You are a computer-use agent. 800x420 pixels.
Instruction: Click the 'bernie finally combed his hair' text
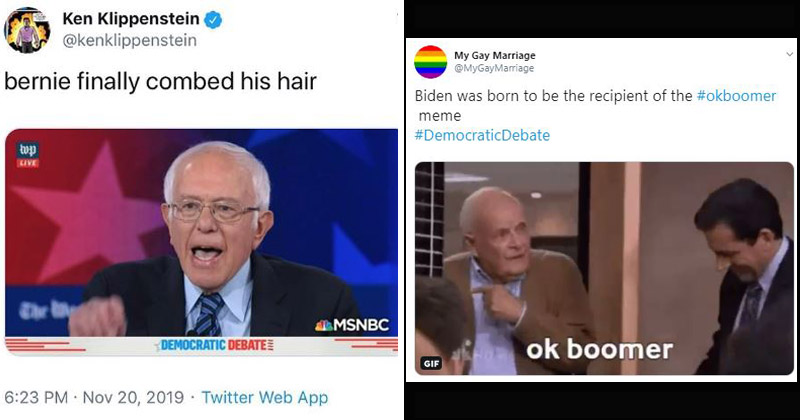pyautogui.click(x=160, y=81)
